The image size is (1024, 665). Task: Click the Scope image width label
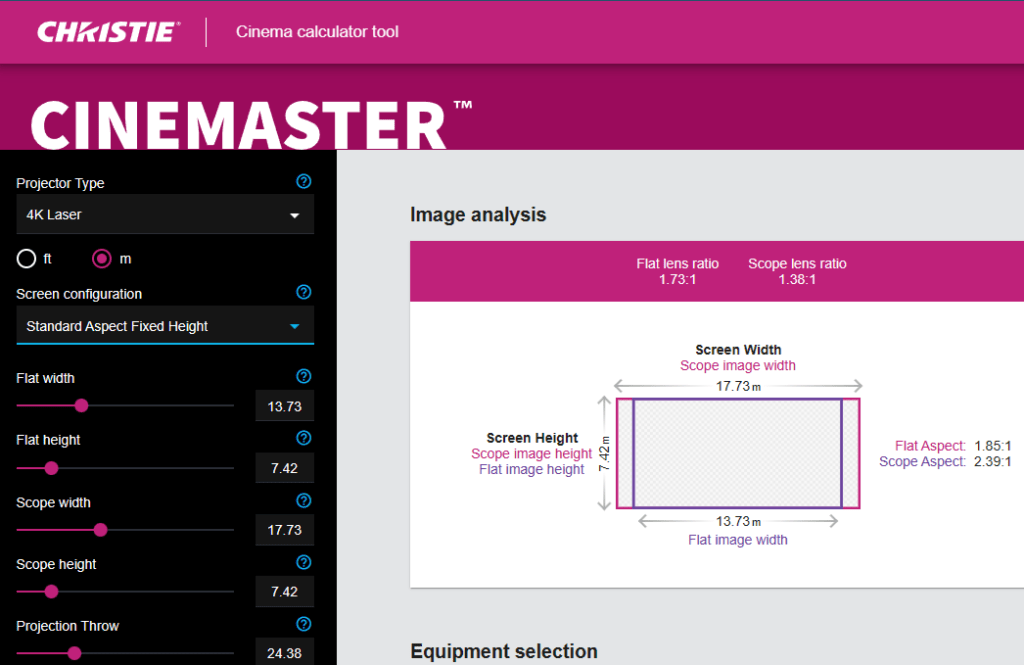coord(738,365)
